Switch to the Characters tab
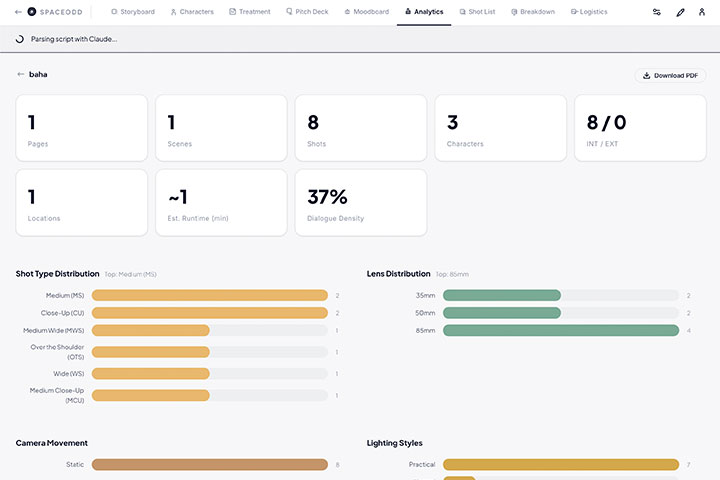The width and height of the screenshot is (720, 480). pyautogui.click(x=191, y=12)
